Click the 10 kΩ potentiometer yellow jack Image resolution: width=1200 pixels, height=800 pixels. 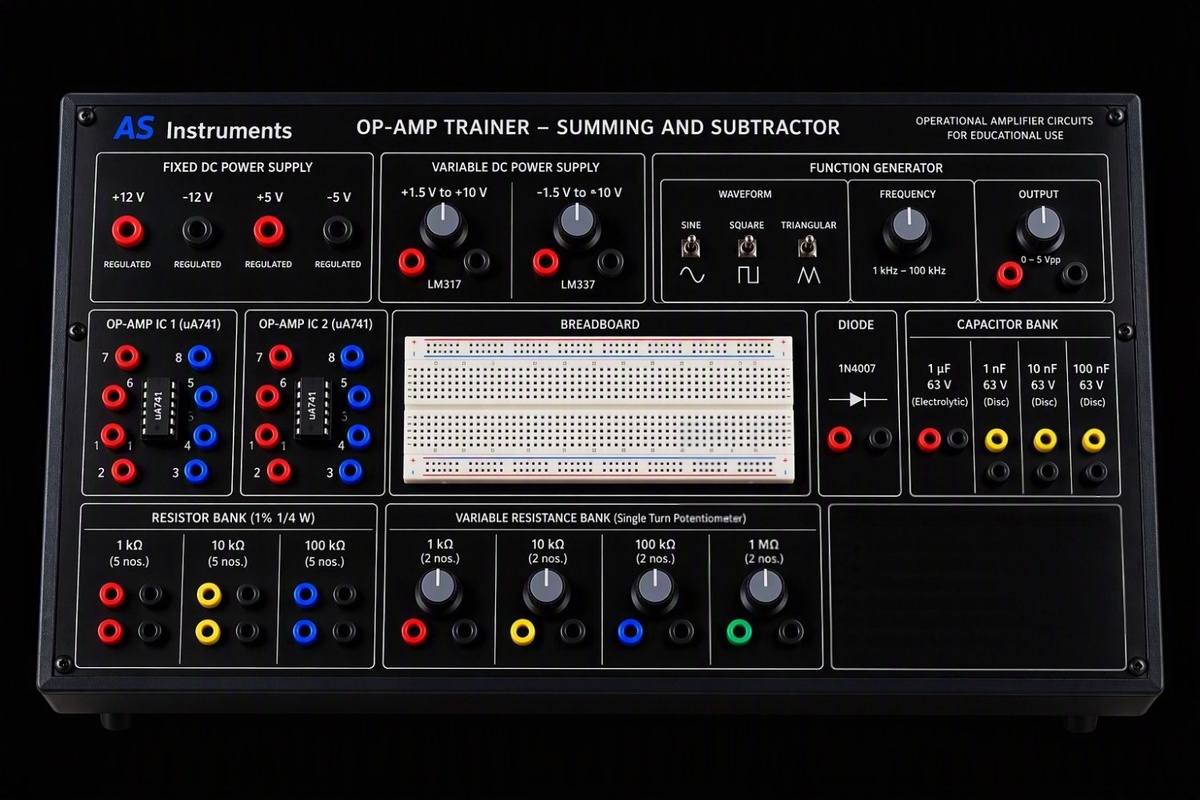[x=522, y=631]
